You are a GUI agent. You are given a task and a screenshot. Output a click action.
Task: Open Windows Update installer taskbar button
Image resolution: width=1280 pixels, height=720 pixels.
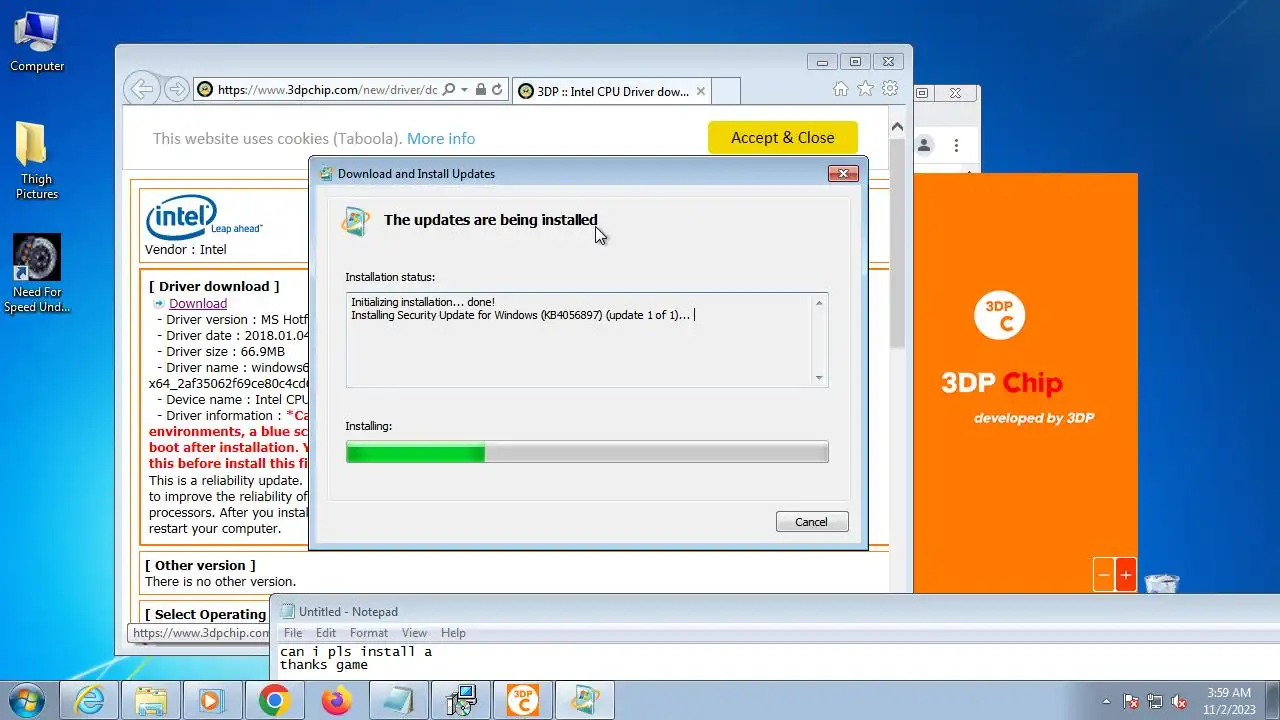click(x=585, y=700)
